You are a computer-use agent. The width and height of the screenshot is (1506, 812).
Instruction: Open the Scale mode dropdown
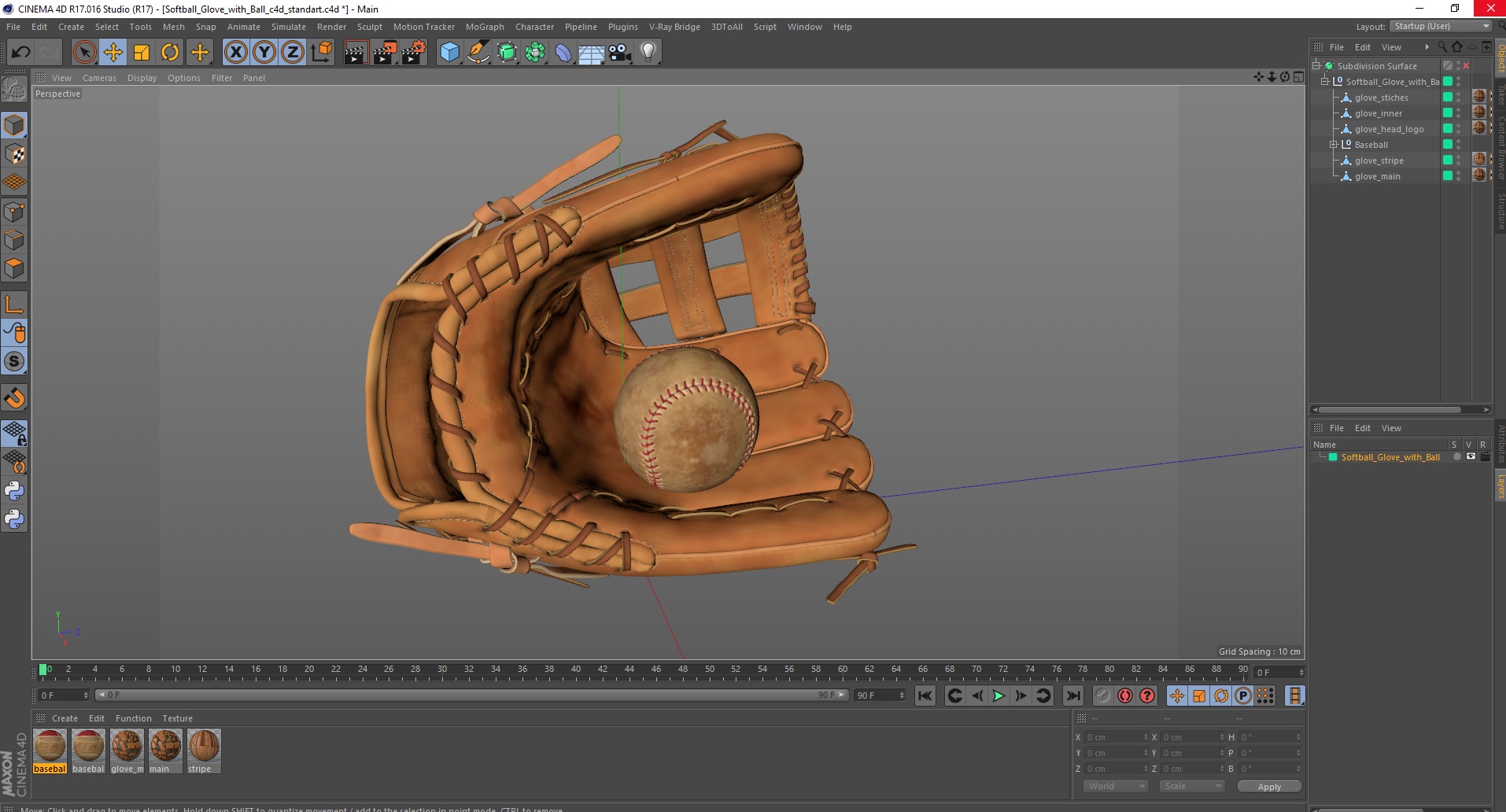(1191, 786)
